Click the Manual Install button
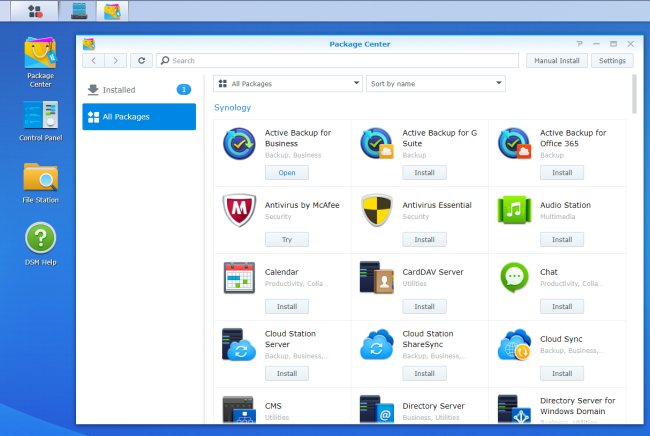Viewport: 650px width, 436px height. click(556, 61)
